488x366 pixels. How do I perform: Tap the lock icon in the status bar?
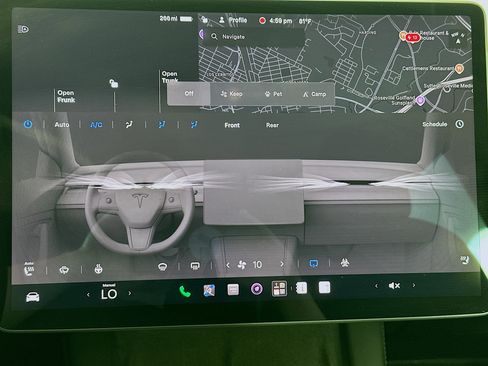[205, 20]
